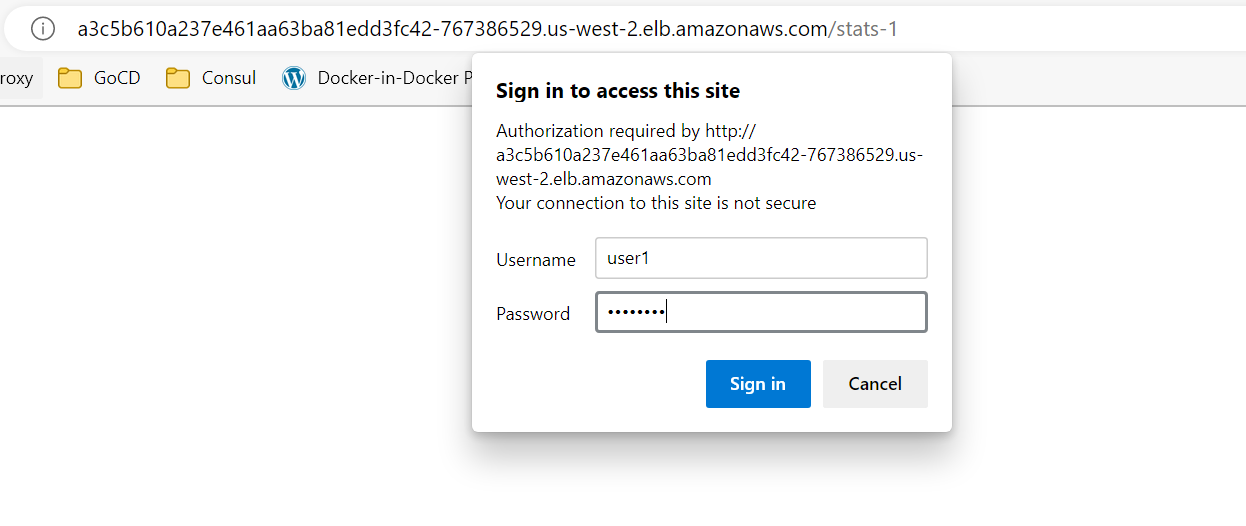Click the Consul bookmark folder icon
The width and height of the screenshot is (1246, 526).
[x=178, y=78]
